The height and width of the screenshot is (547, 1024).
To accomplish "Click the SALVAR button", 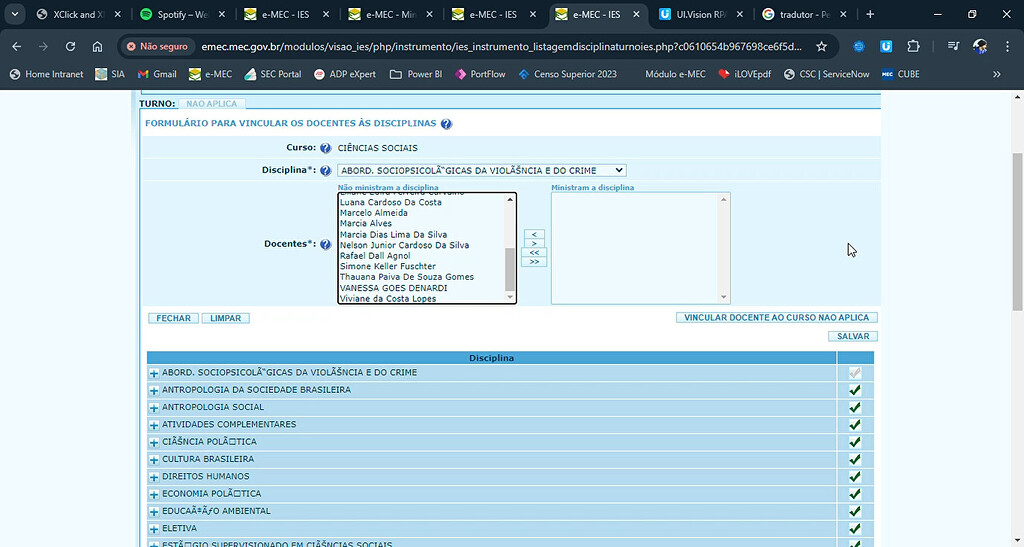I will click(x=853, y=337).
